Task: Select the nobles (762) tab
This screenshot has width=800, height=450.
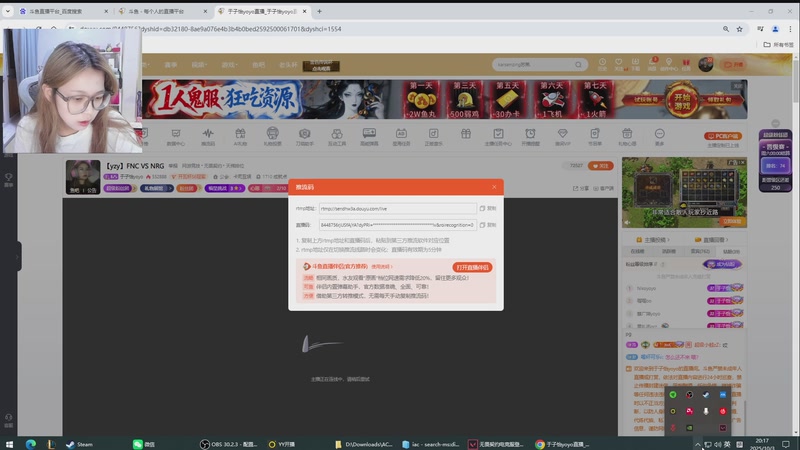Action: pos(700,252)
